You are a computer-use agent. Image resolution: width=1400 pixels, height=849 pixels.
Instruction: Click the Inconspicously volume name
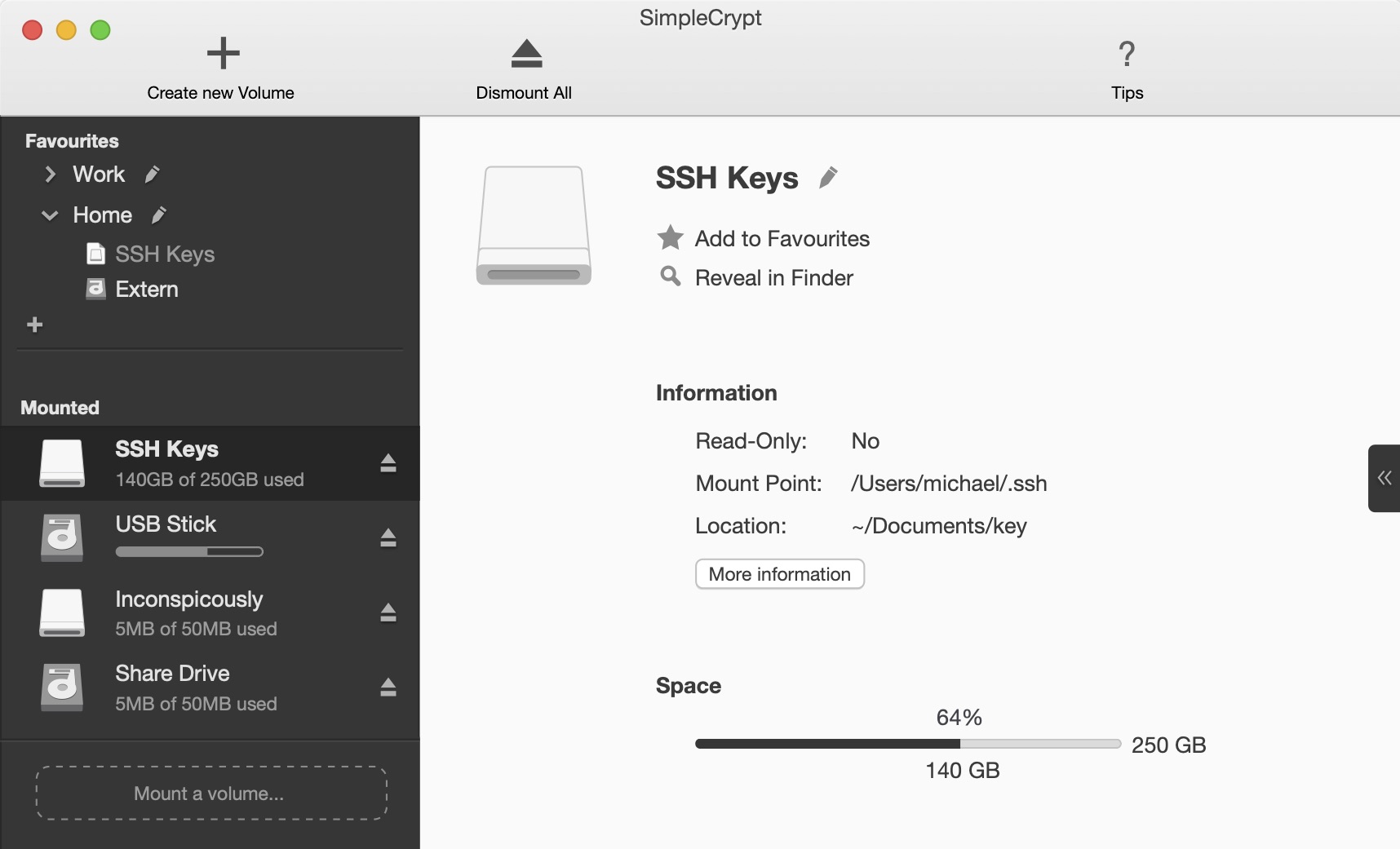(189, 599)
